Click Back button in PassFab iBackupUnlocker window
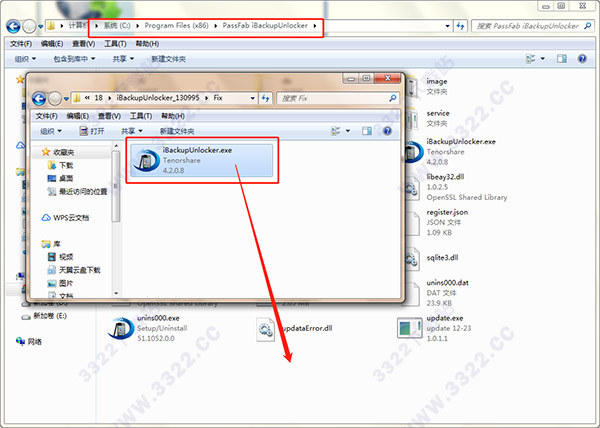This screenshot has width=600, height=428. click(13, 26)
